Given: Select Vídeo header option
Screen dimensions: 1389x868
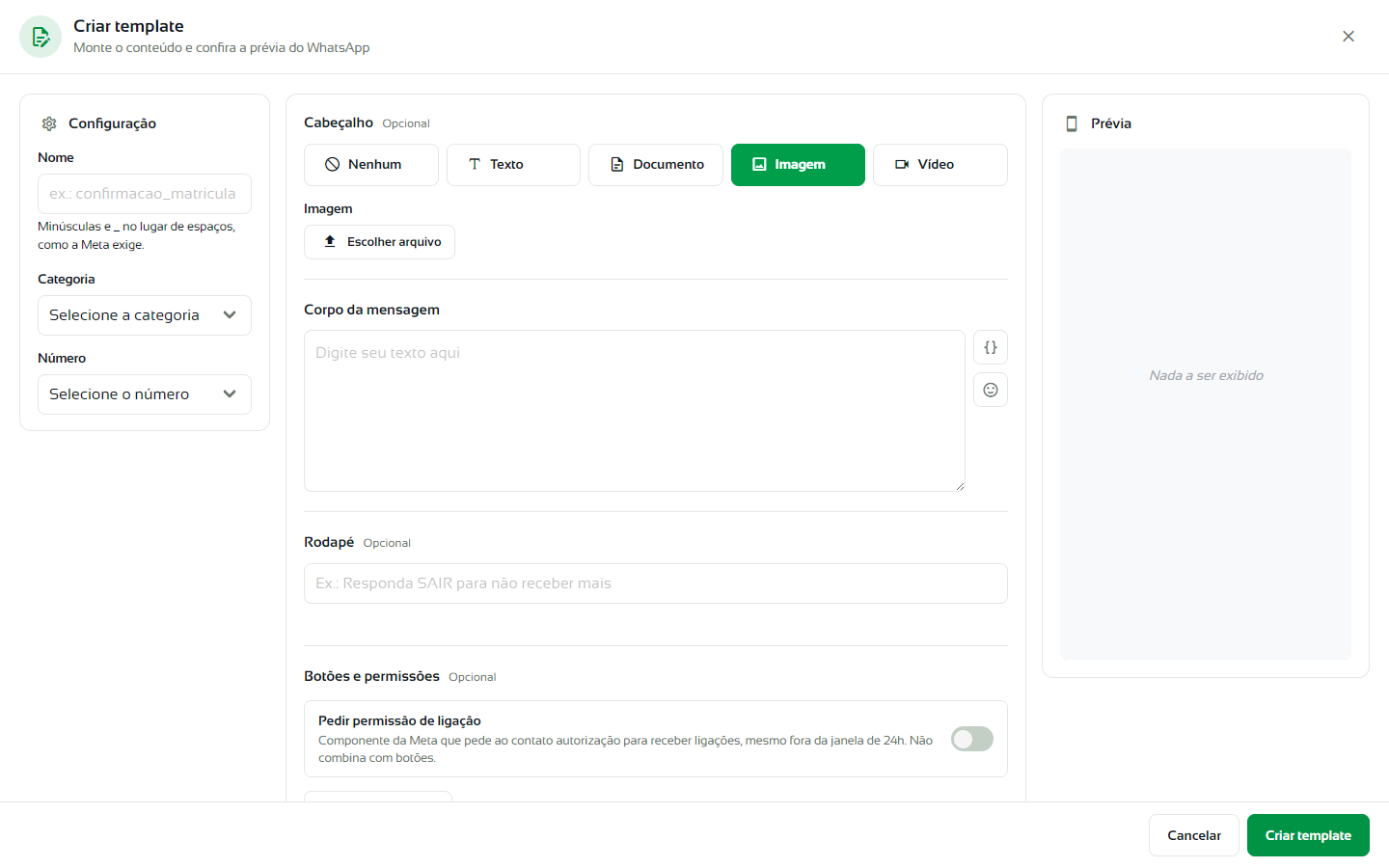Looking at the screenshot, I should (940, 165).
